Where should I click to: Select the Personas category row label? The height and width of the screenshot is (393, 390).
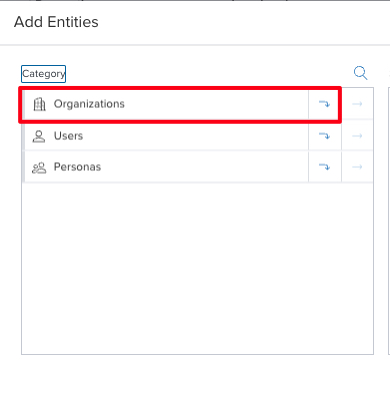[77, 167]
